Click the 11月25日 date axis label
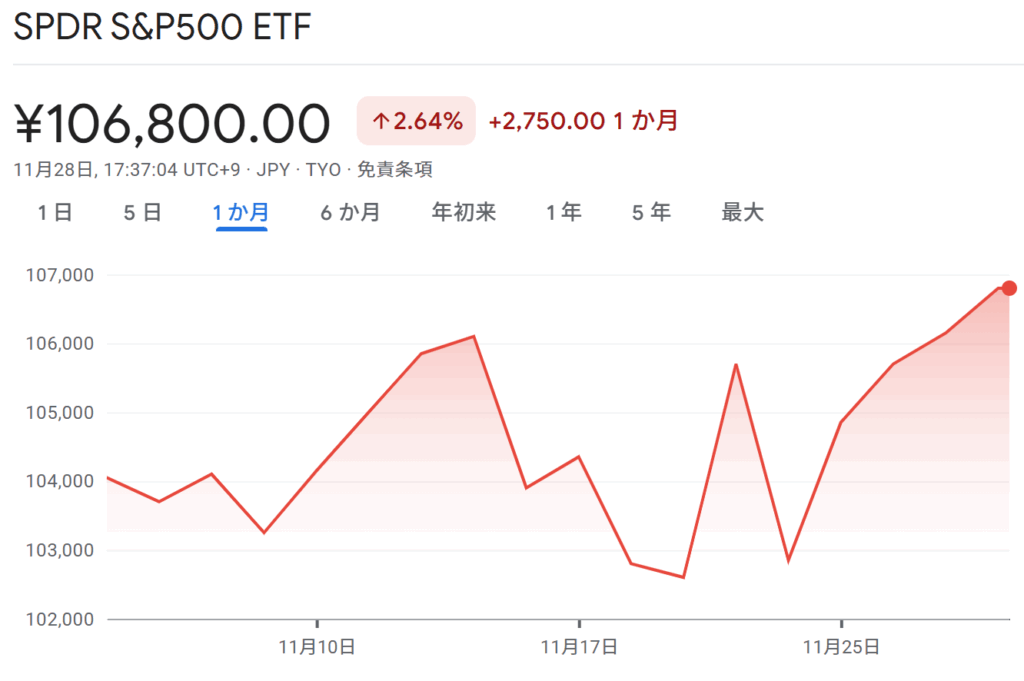This screenshot has width=1024, height=681. pyautogui.click(x=841, y=647)
